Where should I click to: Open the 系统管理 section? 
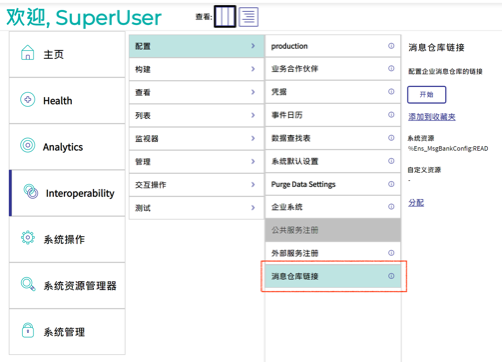click(x=67, y=332)
